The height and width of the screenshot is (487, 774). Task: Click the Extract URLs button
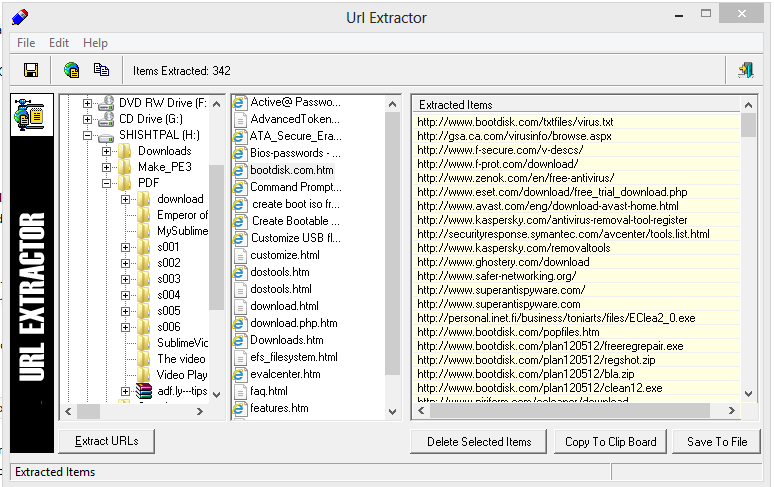[x=107, y=441]
